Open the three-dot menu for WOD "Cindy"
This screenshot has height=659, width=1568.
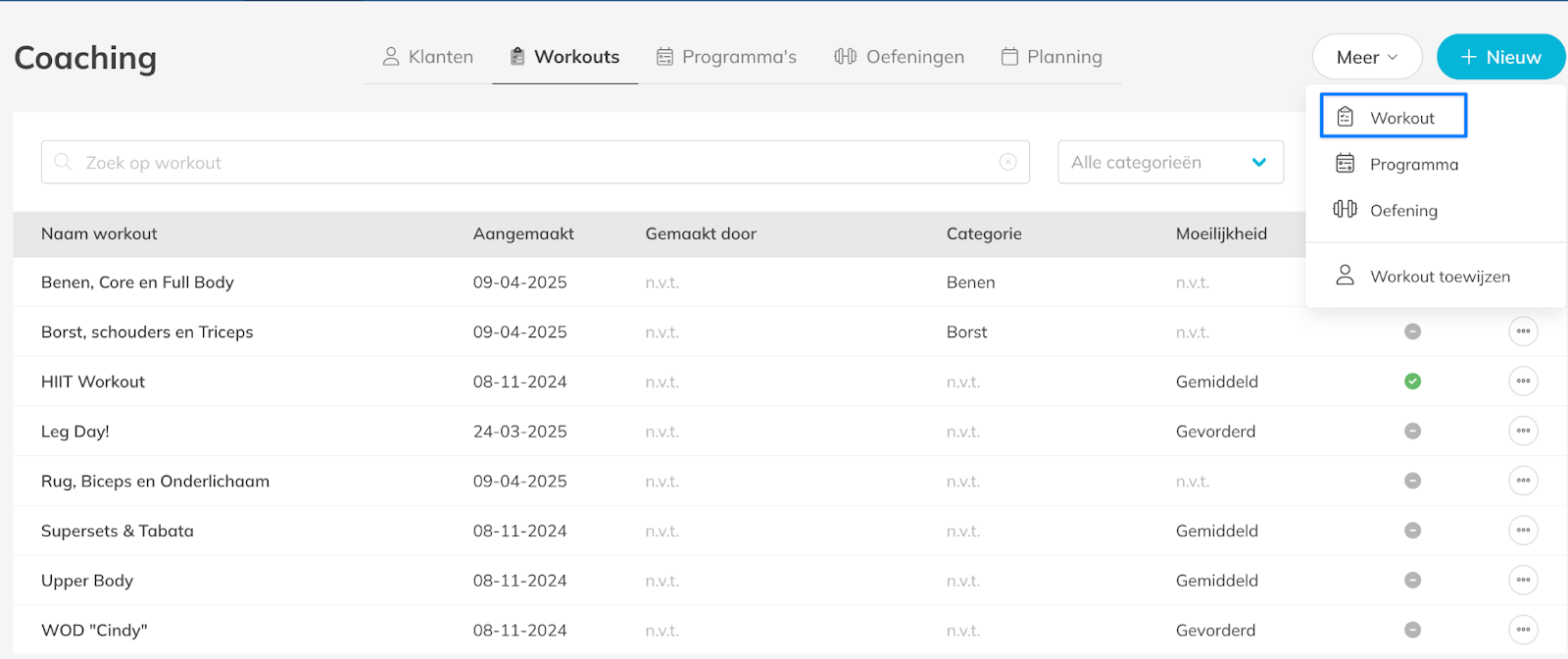coord(1523,630)
